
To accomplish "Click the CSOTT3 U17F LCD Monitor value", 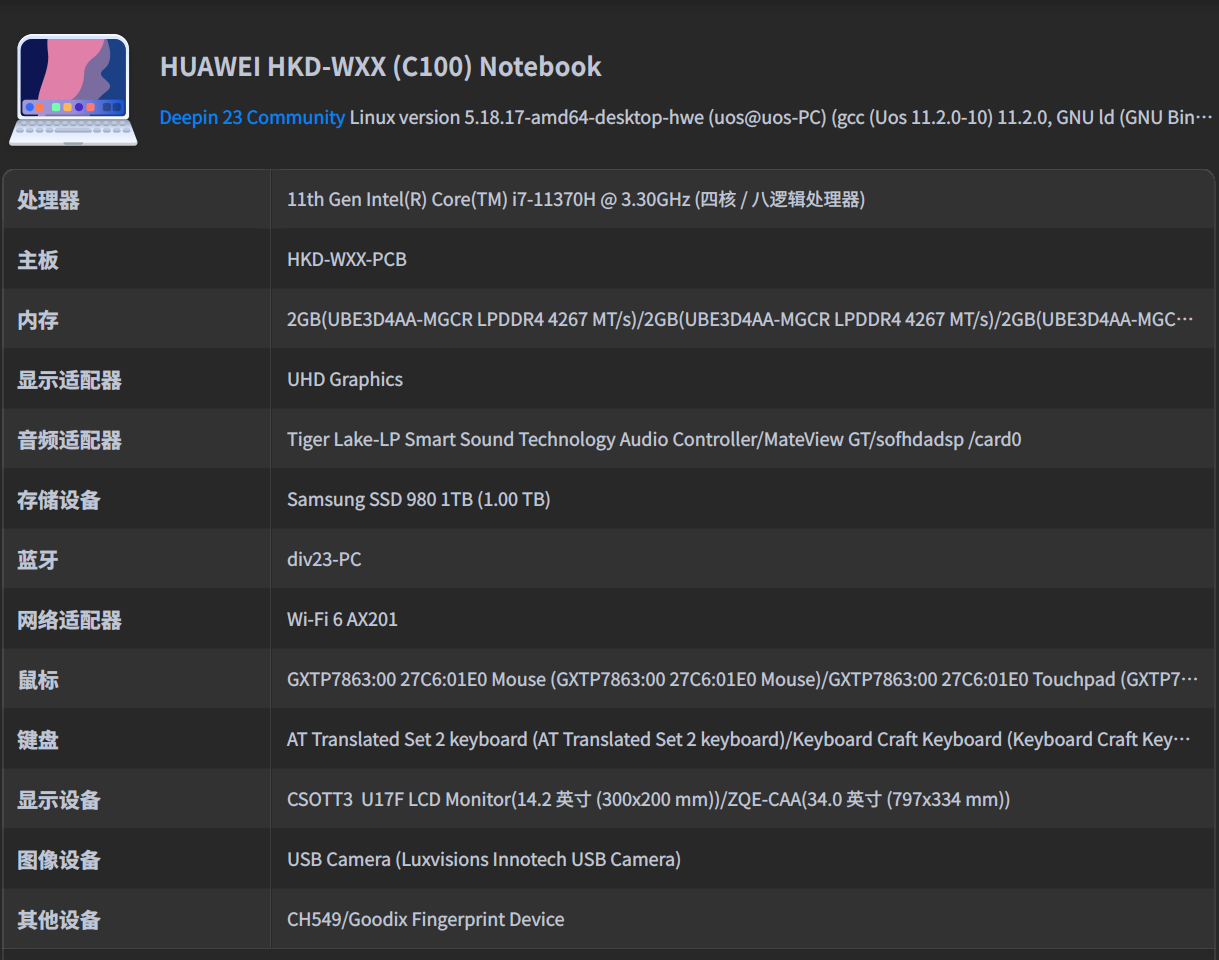I will (648, 800).
